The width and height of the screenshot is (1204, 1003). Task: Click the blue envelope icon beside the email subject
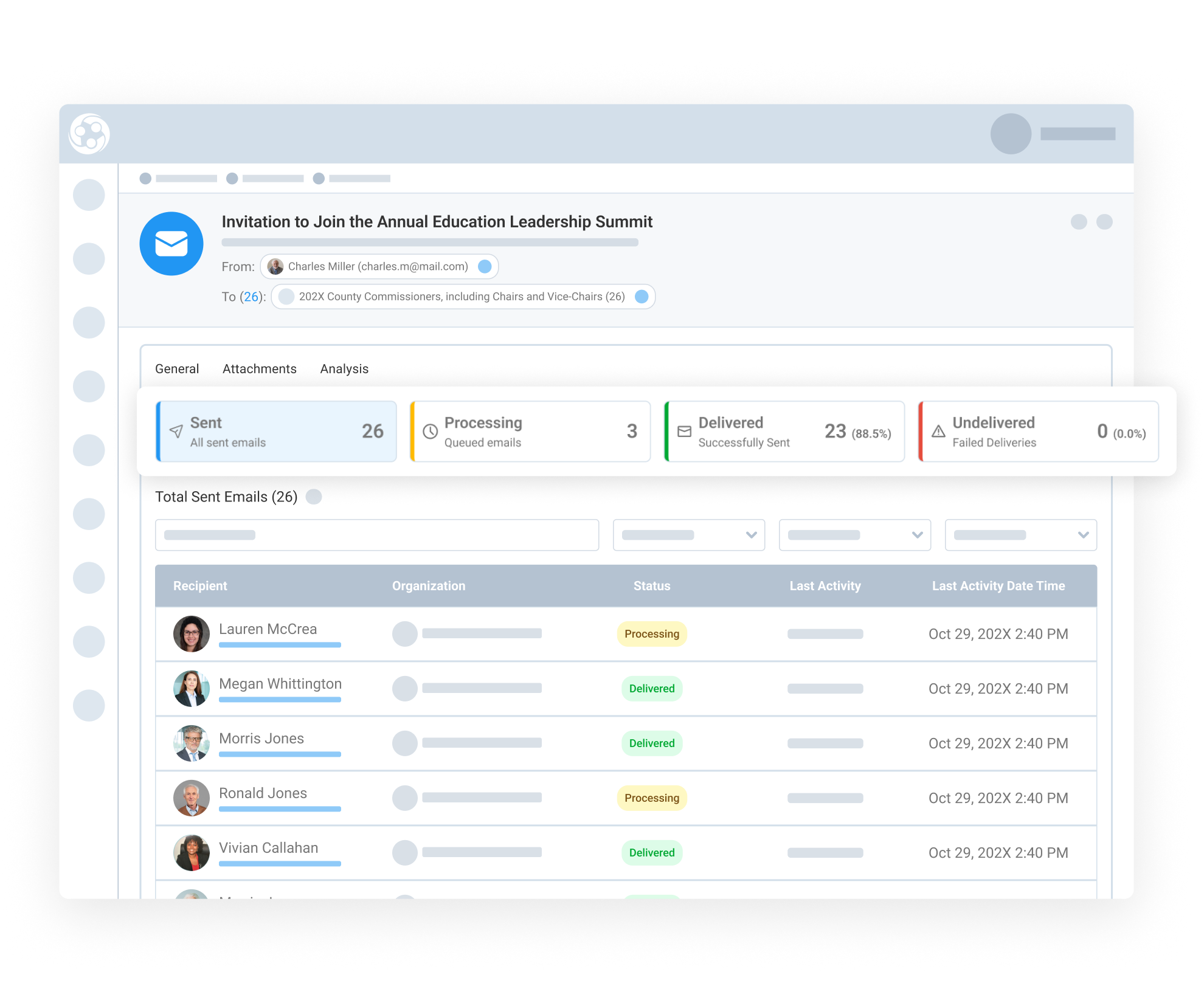tap(171, 243)
